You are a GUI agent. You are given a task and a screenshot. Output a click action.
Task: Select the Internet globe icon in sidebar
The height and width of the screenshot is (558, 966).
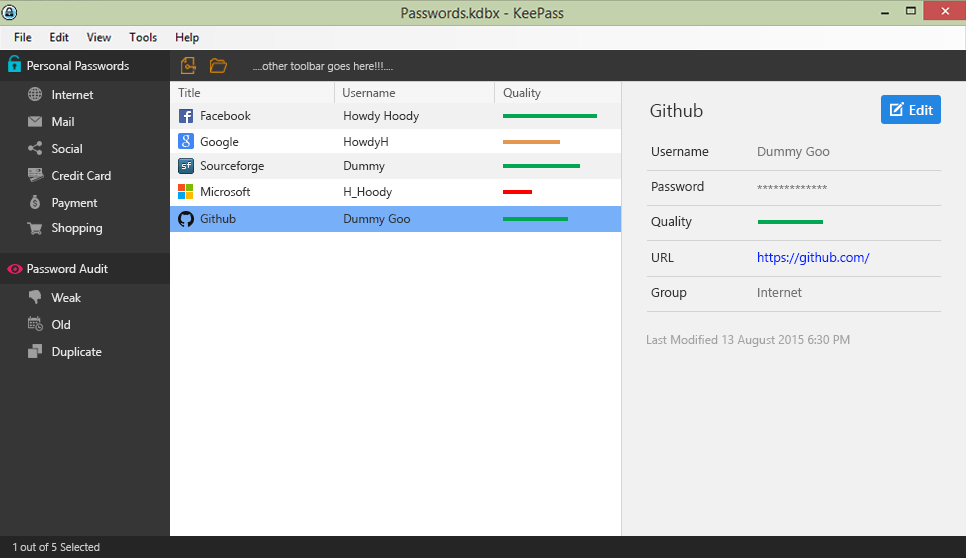pos(35,95)
